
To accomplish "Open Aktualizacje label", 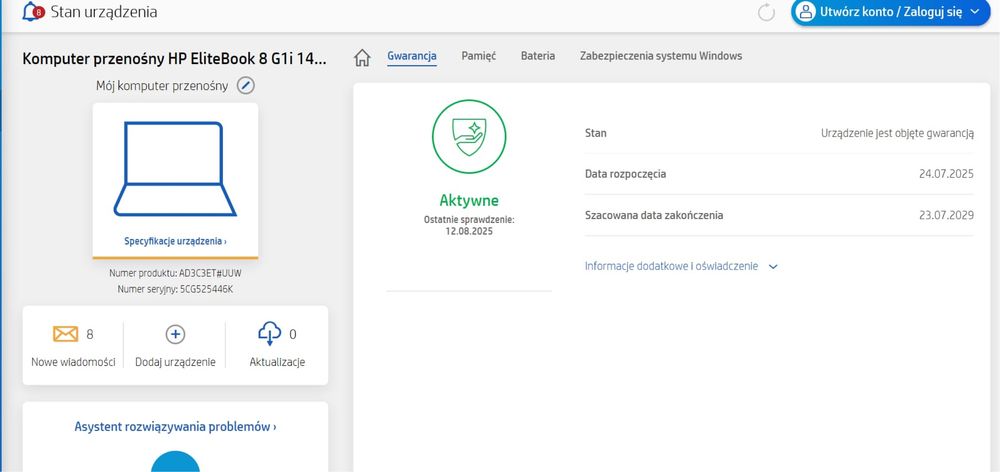I will tap(277, 362).
